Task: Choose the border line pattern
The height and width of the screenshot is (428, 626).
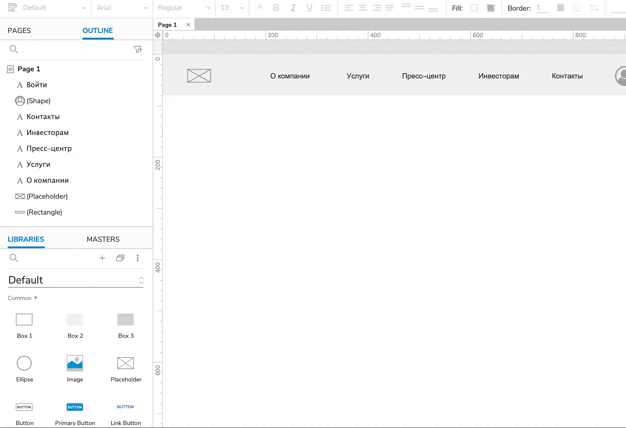Action: coord(577,8)
